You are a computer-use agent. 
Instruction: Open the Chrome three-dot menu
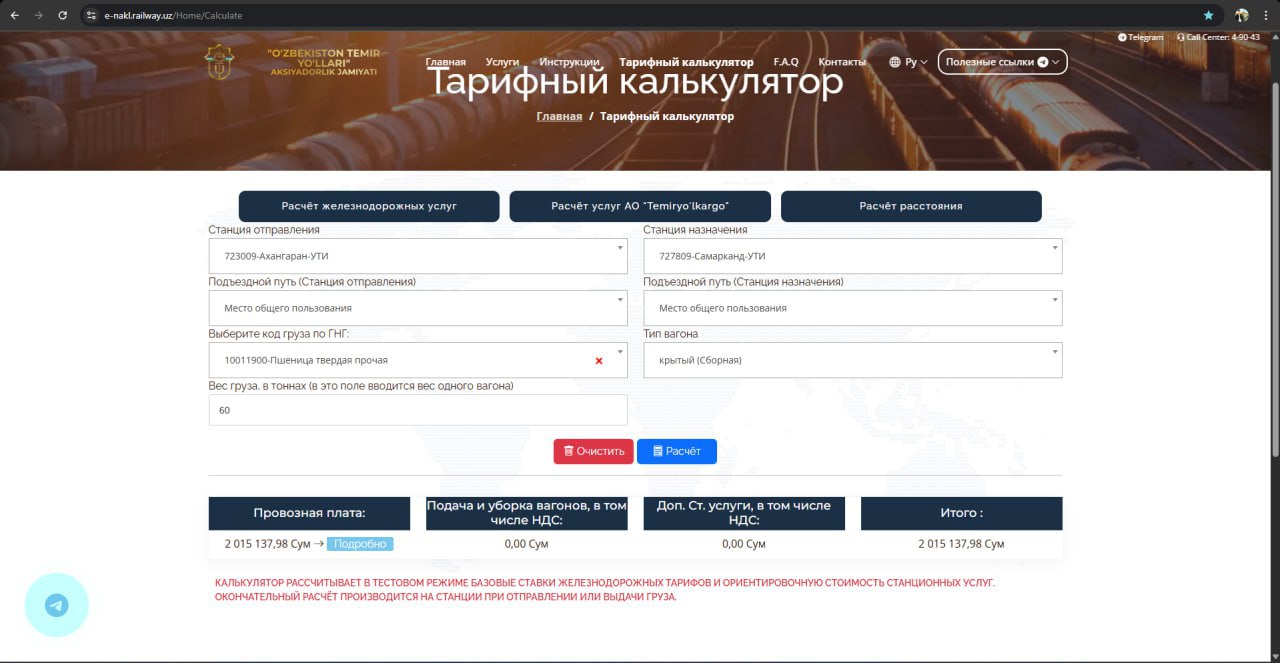coord(1266,15)
